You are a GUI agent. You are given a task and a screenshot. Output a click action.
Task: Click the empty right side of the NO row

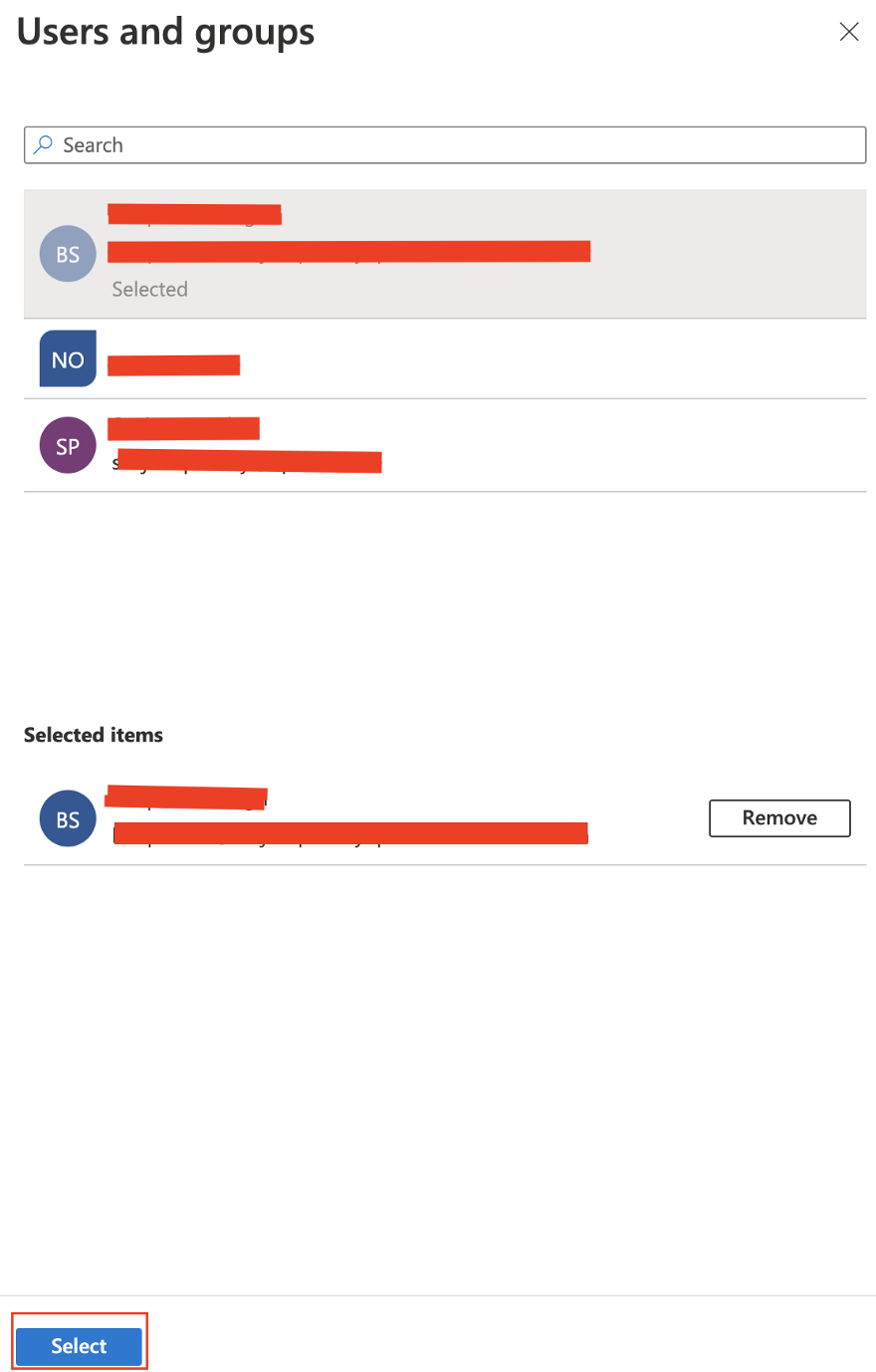tap(597, 359)
